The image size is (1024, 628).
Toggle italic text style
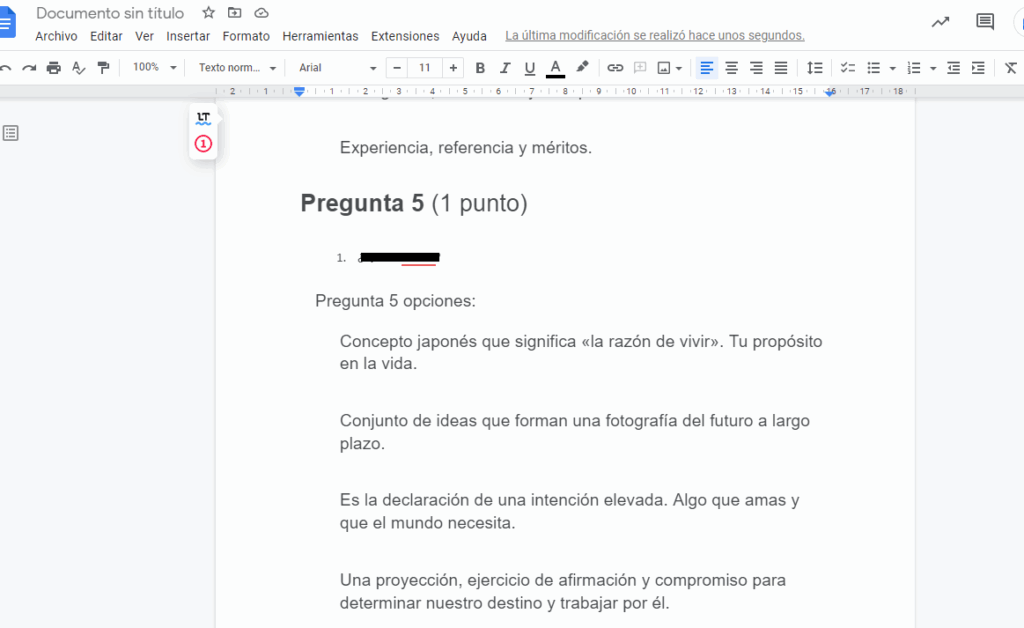coord(505,68)
